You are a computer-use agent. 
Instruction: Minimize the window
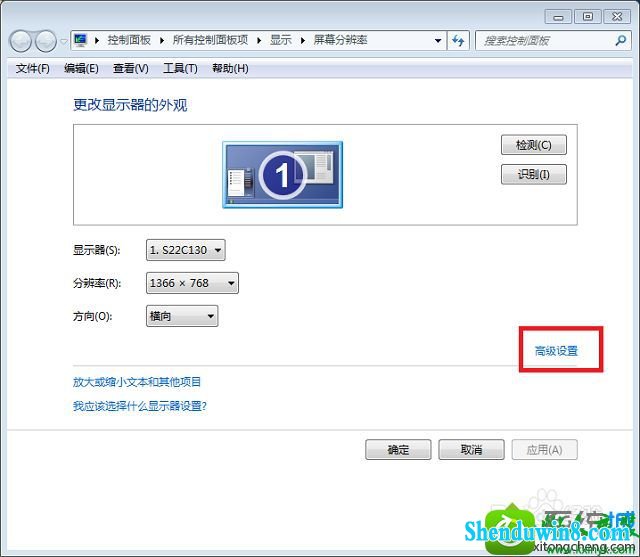pyautogui.click(x=558, y=17)
